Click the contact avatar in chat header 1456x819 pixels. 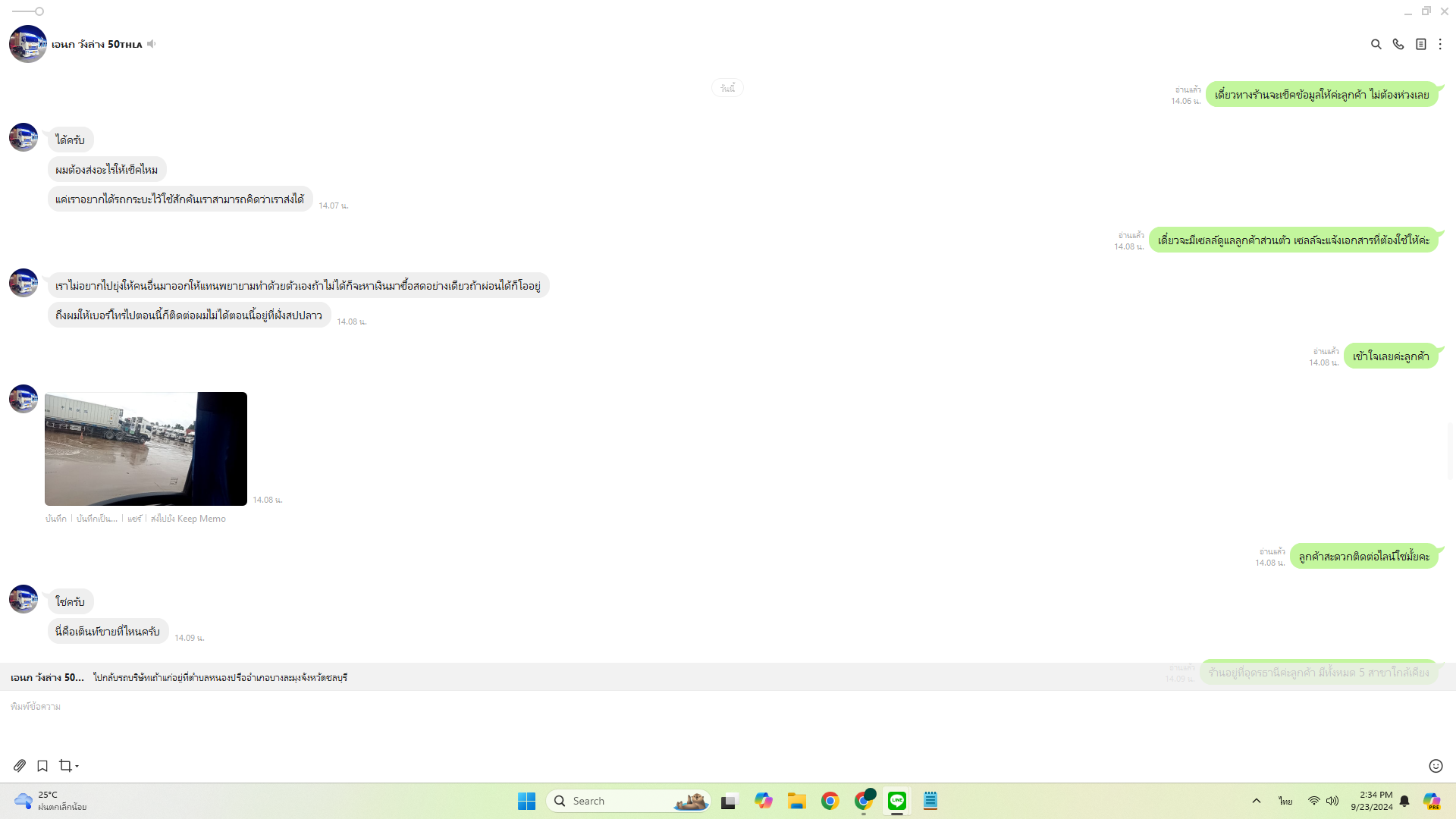(28, 44)
